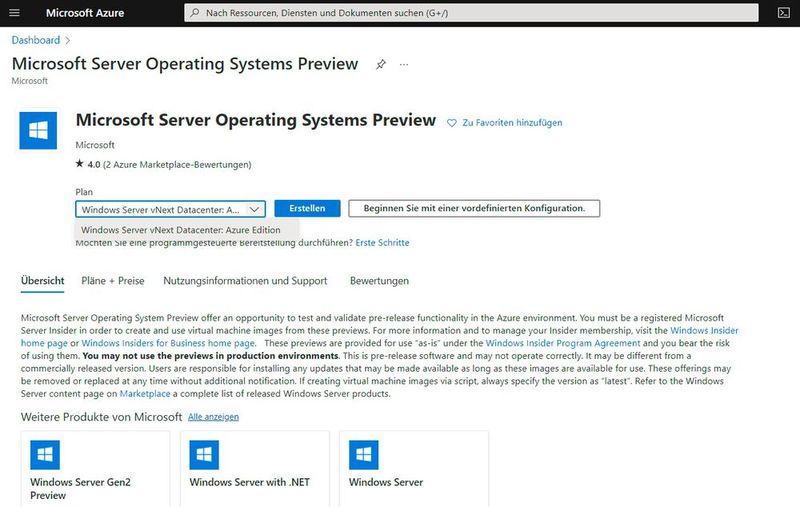Follow the Marketplace link
The width and height of the screenshot is (800, 507).
(145, 394)
